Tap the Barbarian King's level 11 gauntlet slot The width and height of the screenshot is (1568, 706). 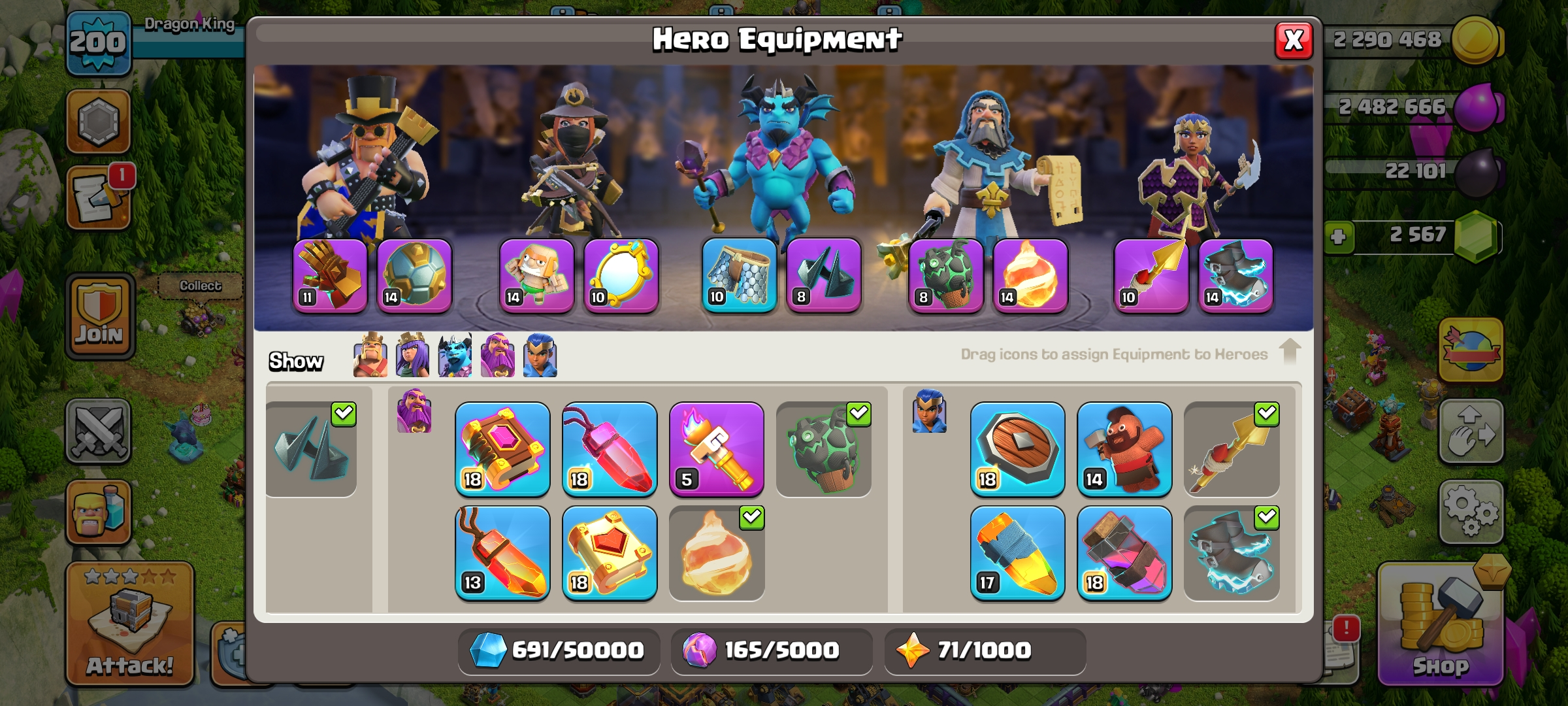(330, 275)
